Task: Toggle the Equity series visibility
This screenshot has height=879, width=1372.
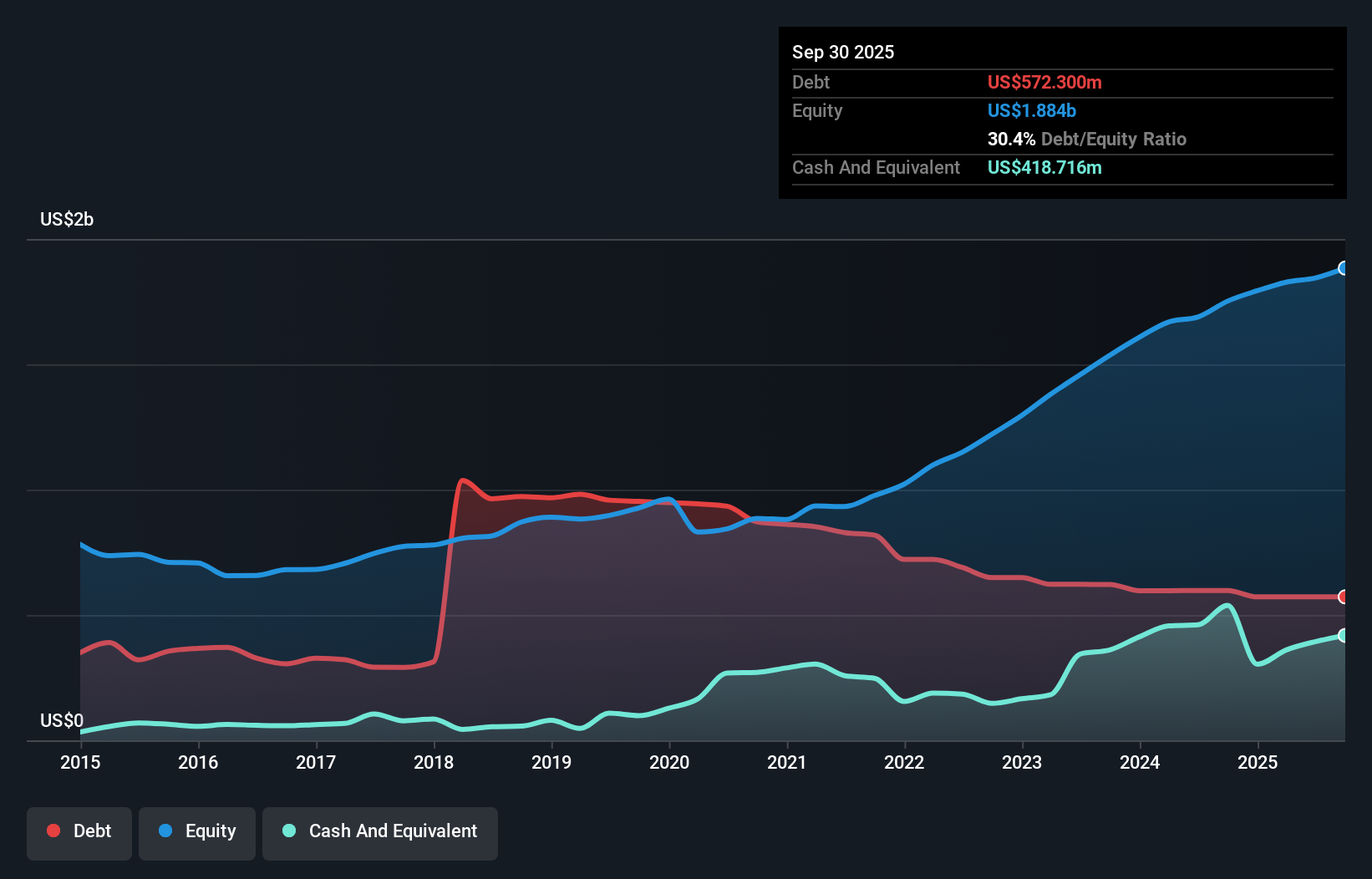Action: (197, 831)
